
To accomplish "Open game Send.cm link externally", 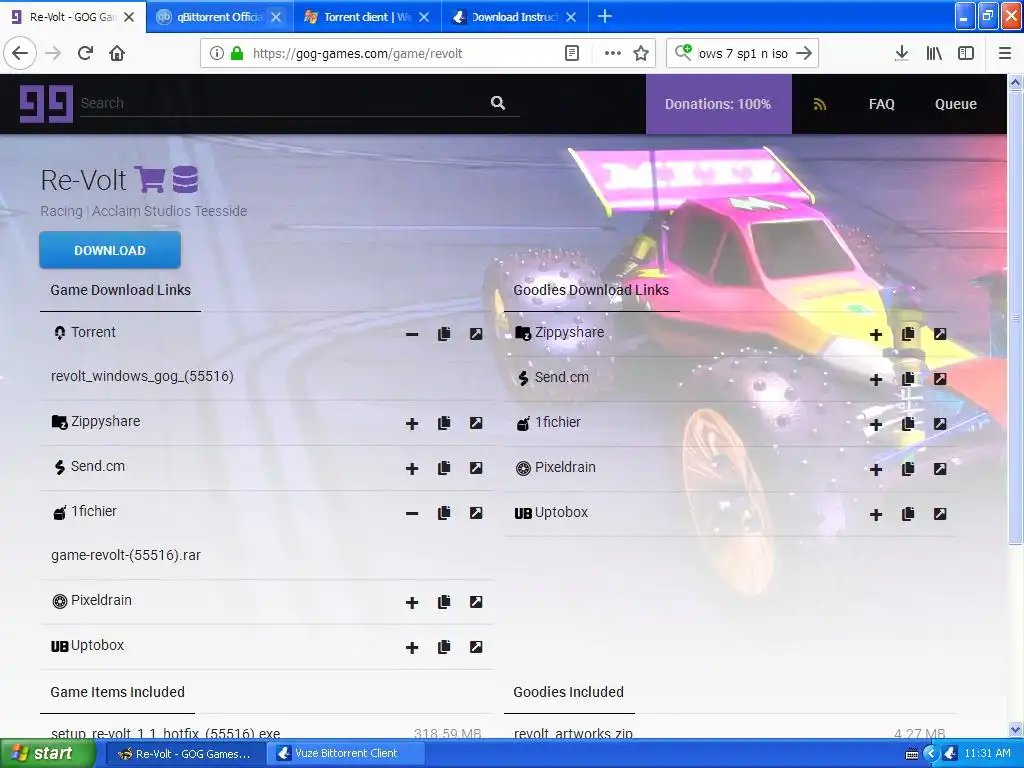I will [476, 468].
